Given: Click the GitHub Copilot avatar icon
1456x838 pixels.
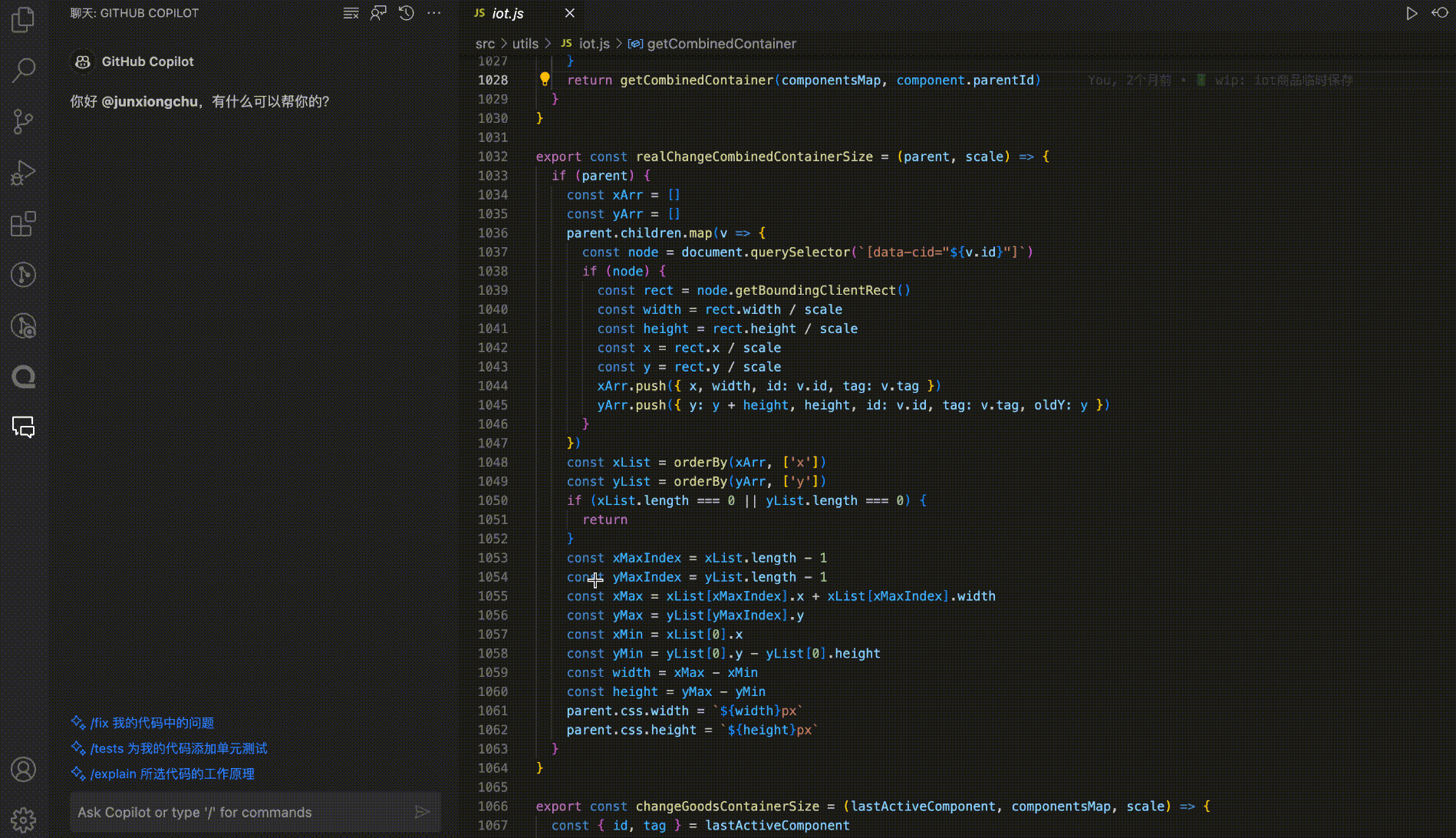Looking at the screenshot, I should click(83, 61).
